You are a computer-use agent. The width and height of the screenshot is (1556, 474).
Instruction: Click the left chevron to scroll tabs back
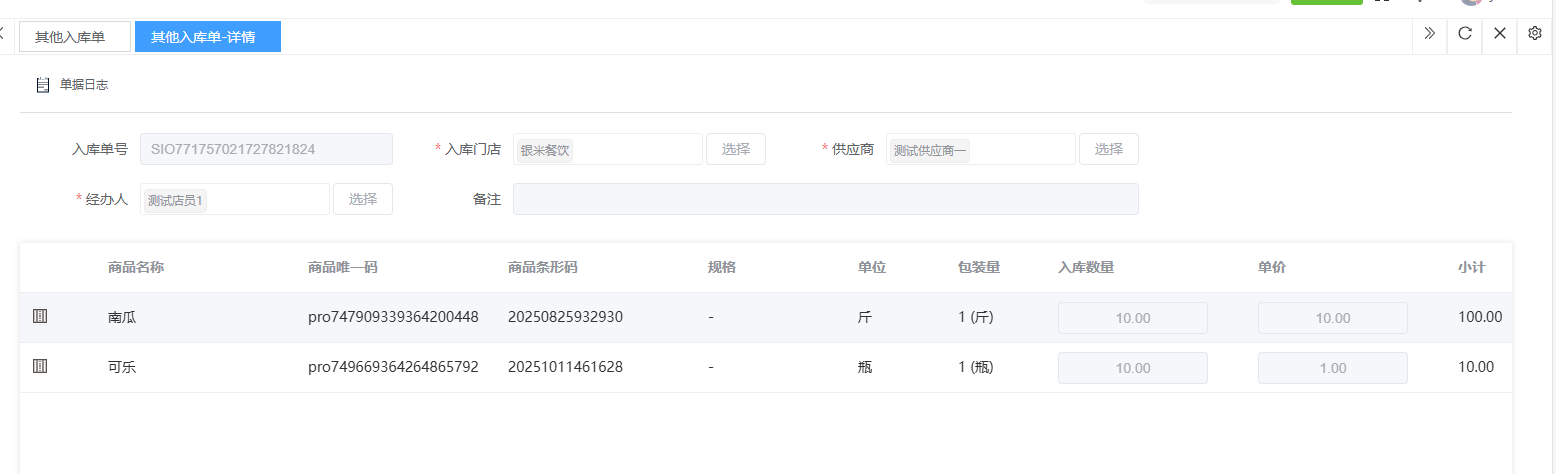3,34
